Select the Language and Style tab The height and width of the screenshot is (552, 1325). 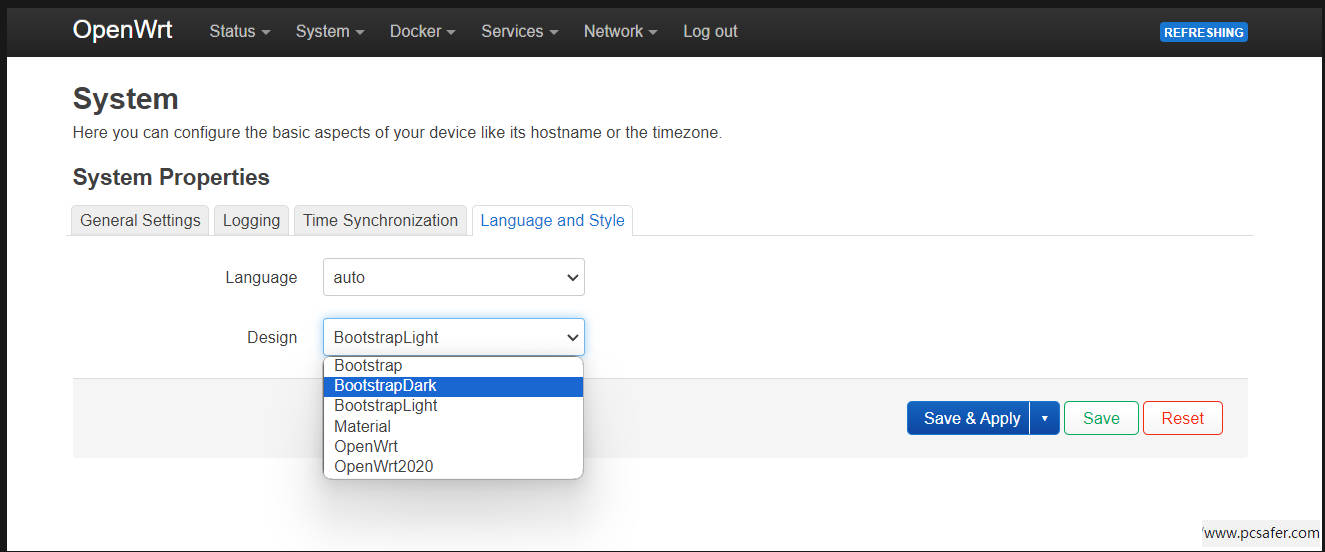(x=552, y=220)
